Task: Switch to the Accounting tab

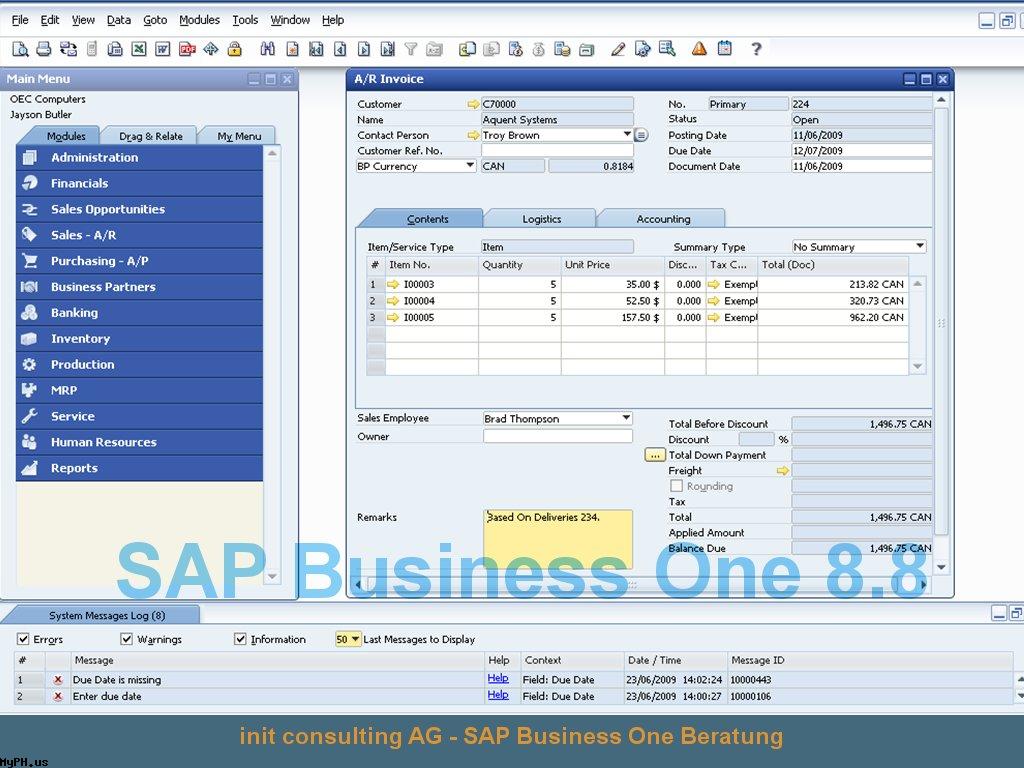Action: point(663,219)
